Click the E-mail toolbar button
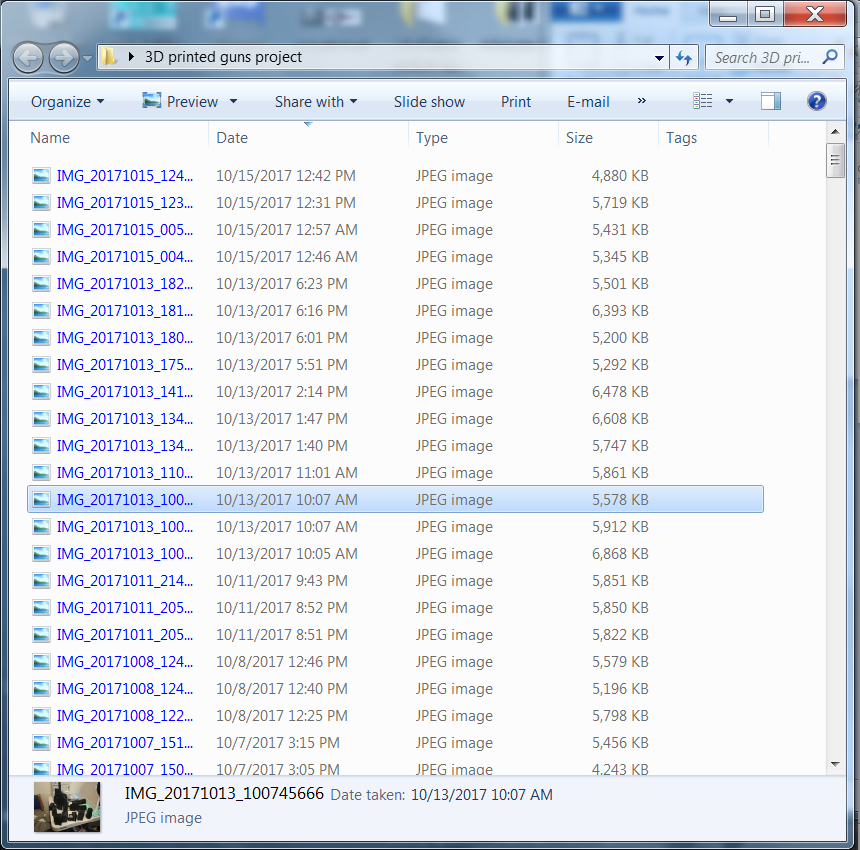 (588, 101)
